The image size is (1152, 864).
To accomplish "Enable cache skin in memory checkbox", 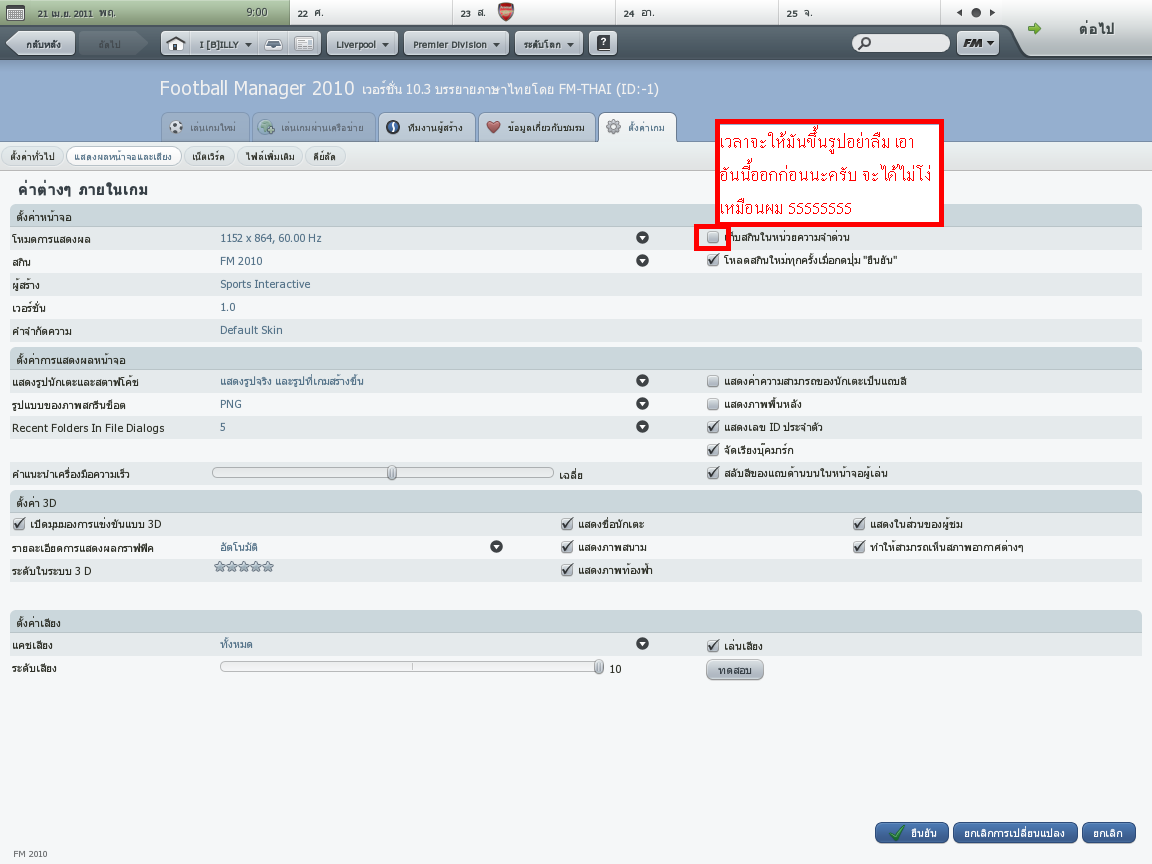I will pyautogui.click(x=713, y=237).
